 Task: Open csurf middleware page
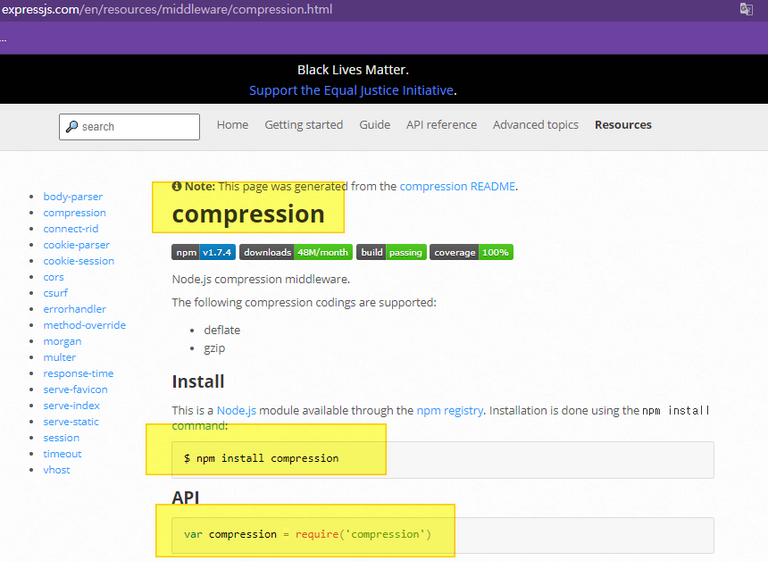[x=55, y=293]
